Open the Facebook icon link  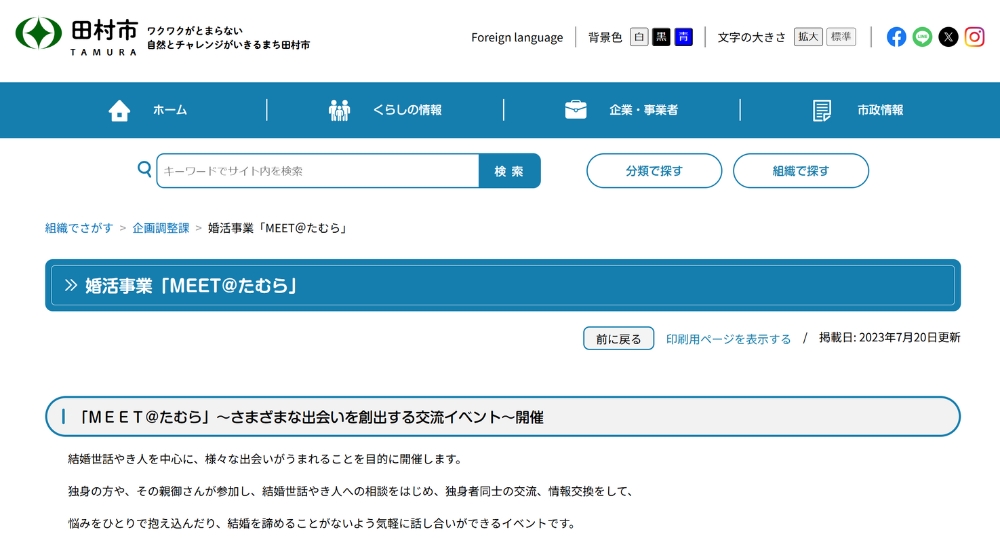click(x=897, y=37)
